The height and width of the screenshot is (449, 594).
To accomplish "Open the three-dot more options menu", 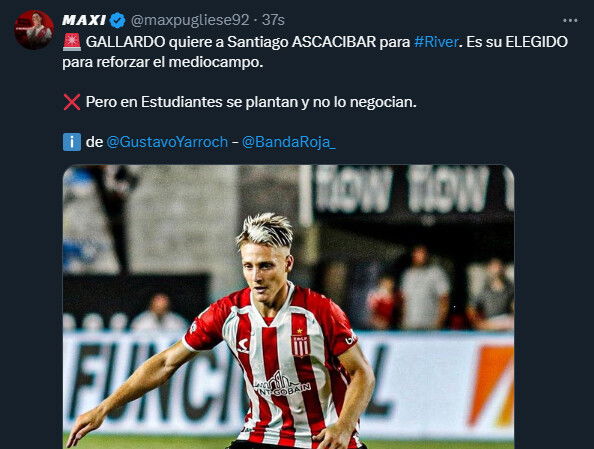I will tap(570, 20).
